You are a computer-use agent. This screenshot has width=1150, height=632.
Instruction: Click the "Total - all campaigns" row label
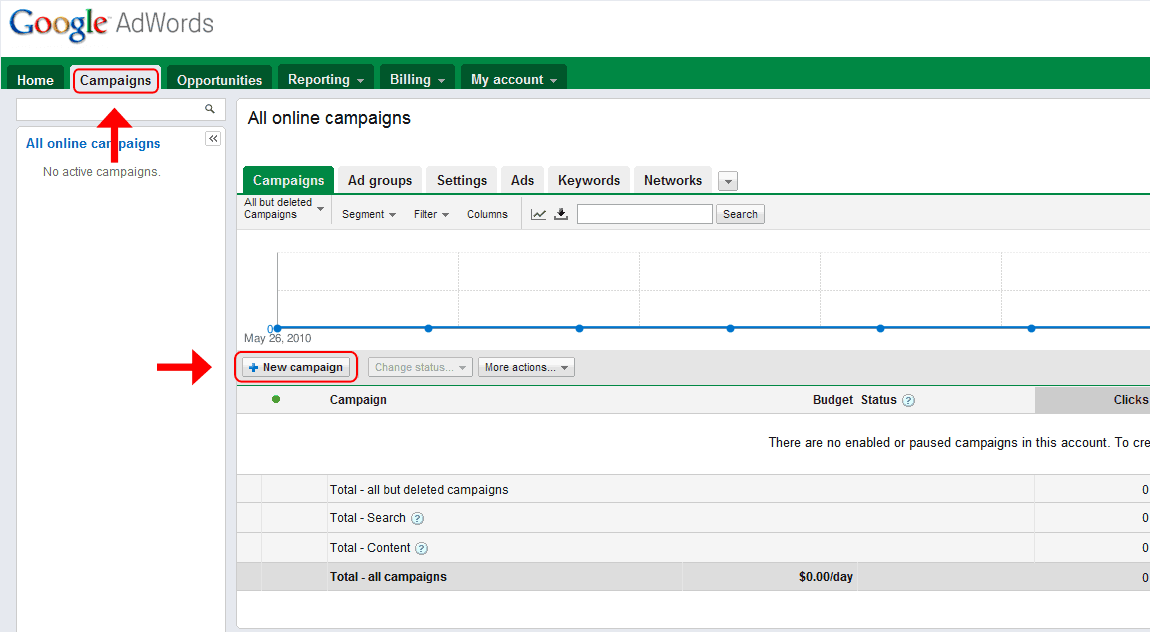388,577
